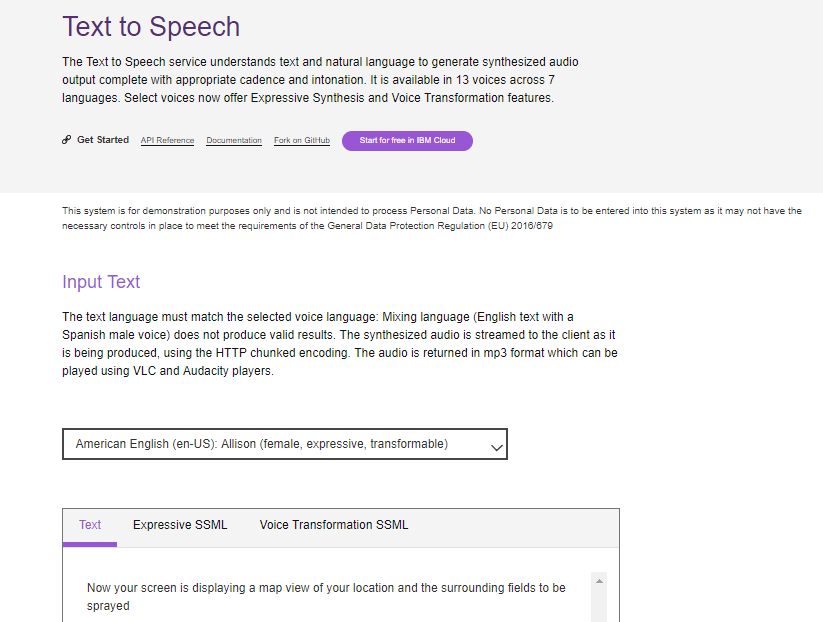
Task: Click the link icon beside Get Started
Action: 66,140
